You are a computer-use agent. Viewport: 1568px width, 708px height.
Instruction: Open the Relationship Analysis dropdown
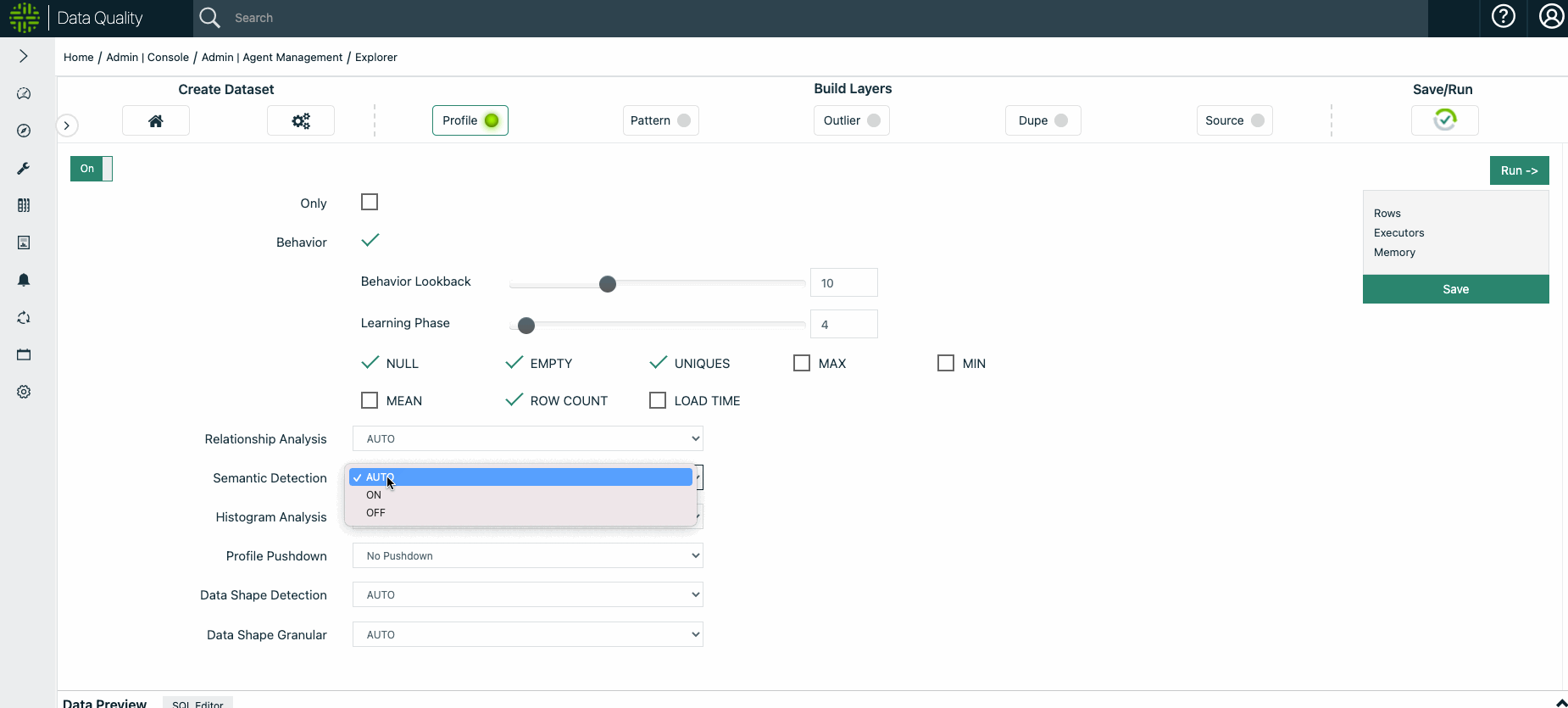[527, 438]
